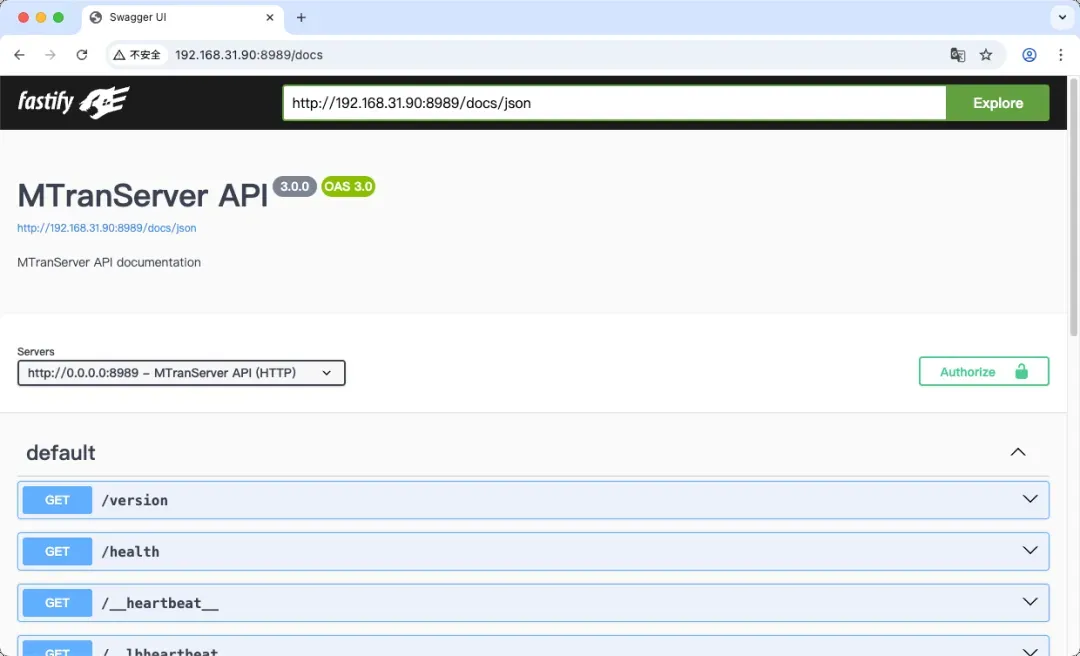Open Chrome three-dot menu
The image size is (1080, 656).
click(1061, 55)
